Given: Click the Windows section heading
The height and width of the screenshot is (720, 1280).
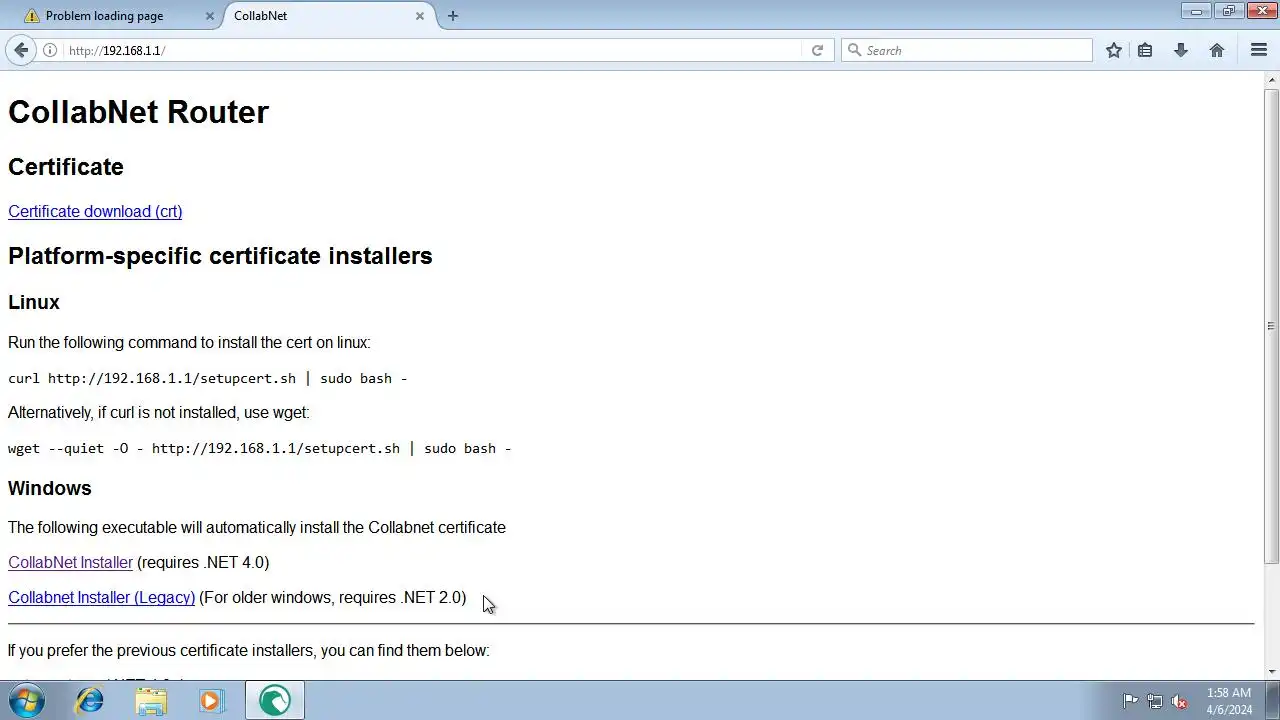Looking at the screenshot, I should tap(50, 488).
